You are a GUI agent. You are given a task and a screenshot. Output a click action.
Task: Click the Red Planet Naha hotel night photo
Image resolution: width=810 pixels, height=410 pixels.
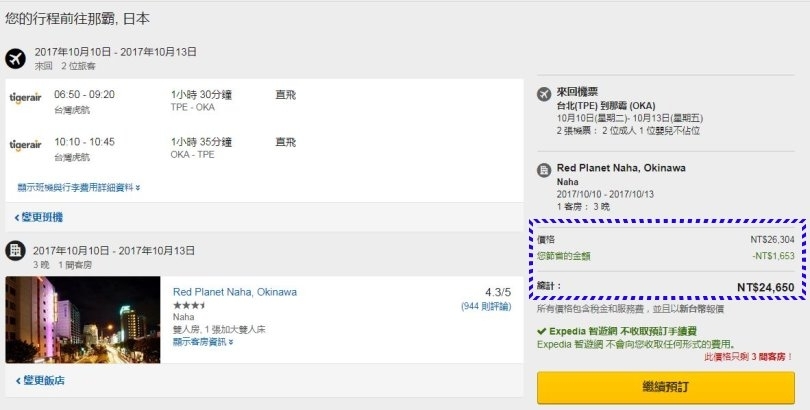point(82,319)
